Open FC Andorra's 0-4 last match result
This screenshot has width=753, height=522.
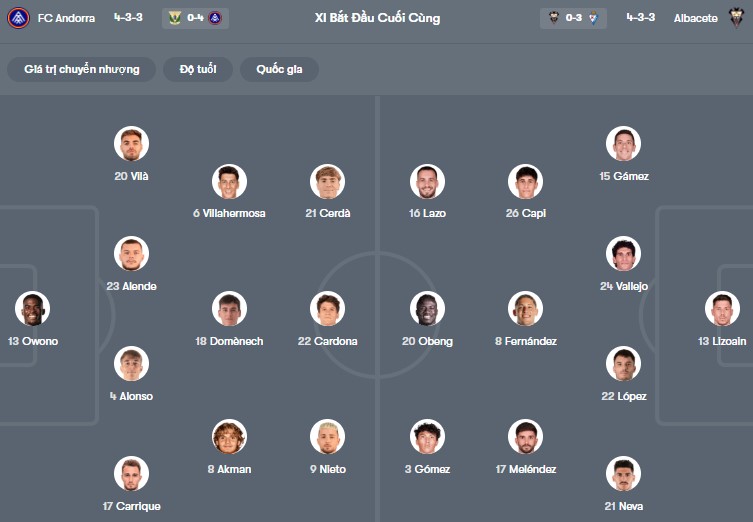tap(195, 18)
